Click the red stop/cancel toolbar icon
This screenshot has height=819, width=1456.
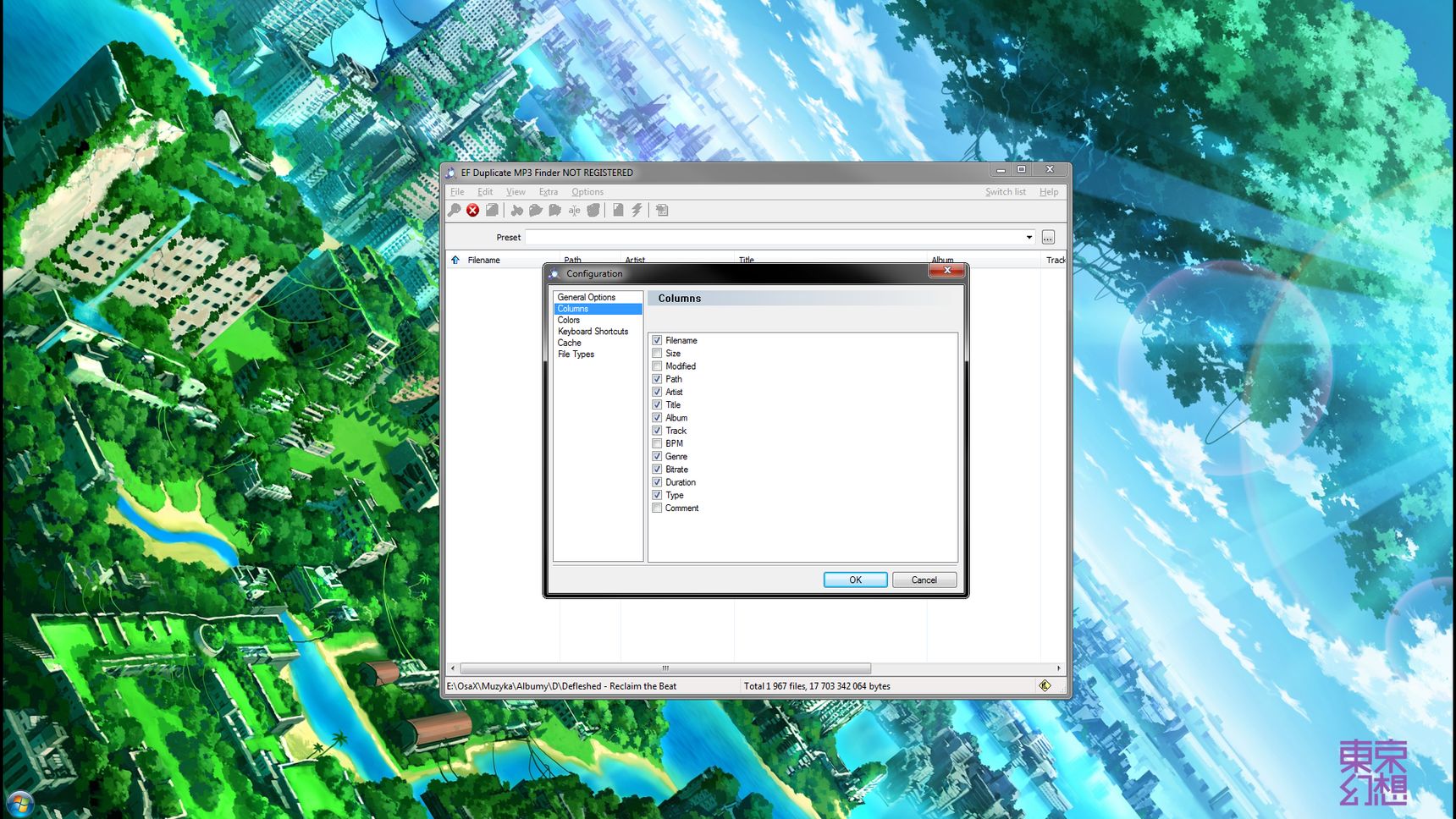[472, 210]
